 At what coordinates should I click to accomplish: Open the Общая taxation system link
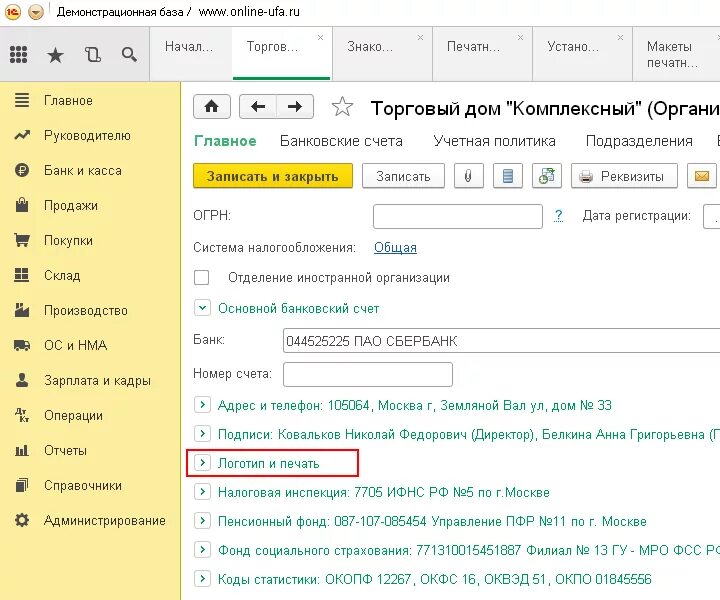(395, 247)
